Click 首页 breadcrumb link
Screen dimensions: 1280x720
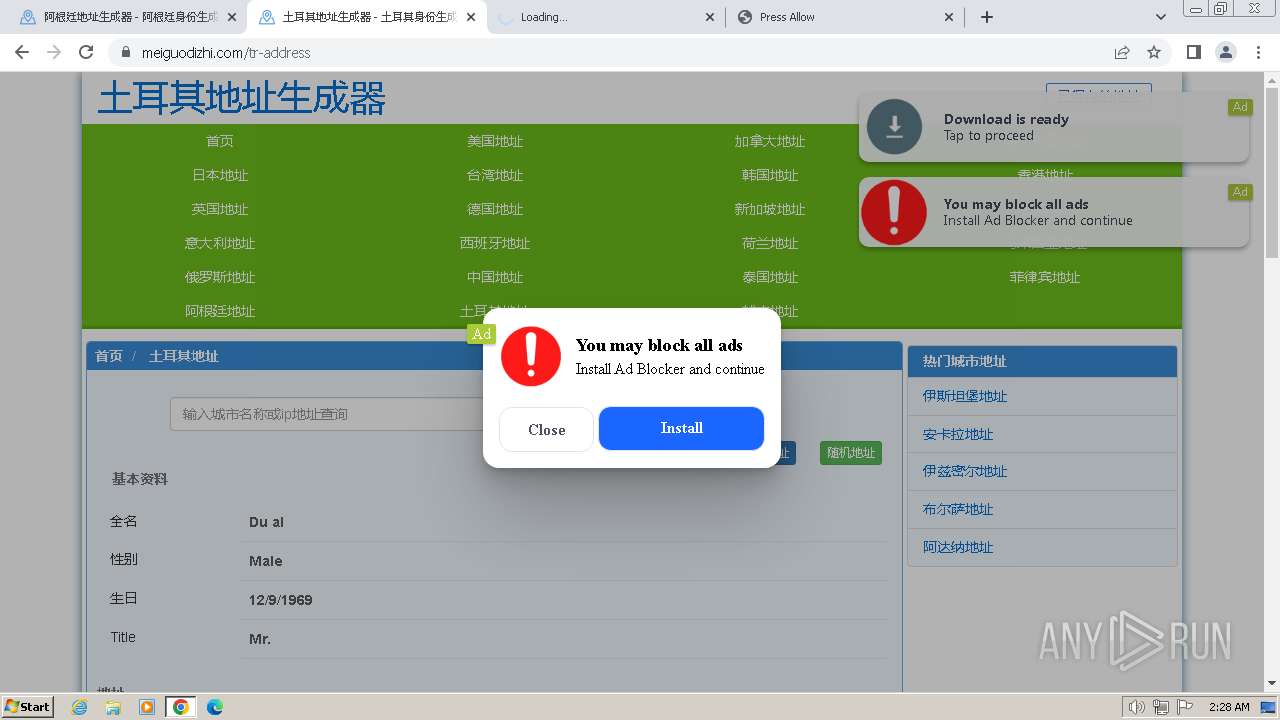[109, 356]
